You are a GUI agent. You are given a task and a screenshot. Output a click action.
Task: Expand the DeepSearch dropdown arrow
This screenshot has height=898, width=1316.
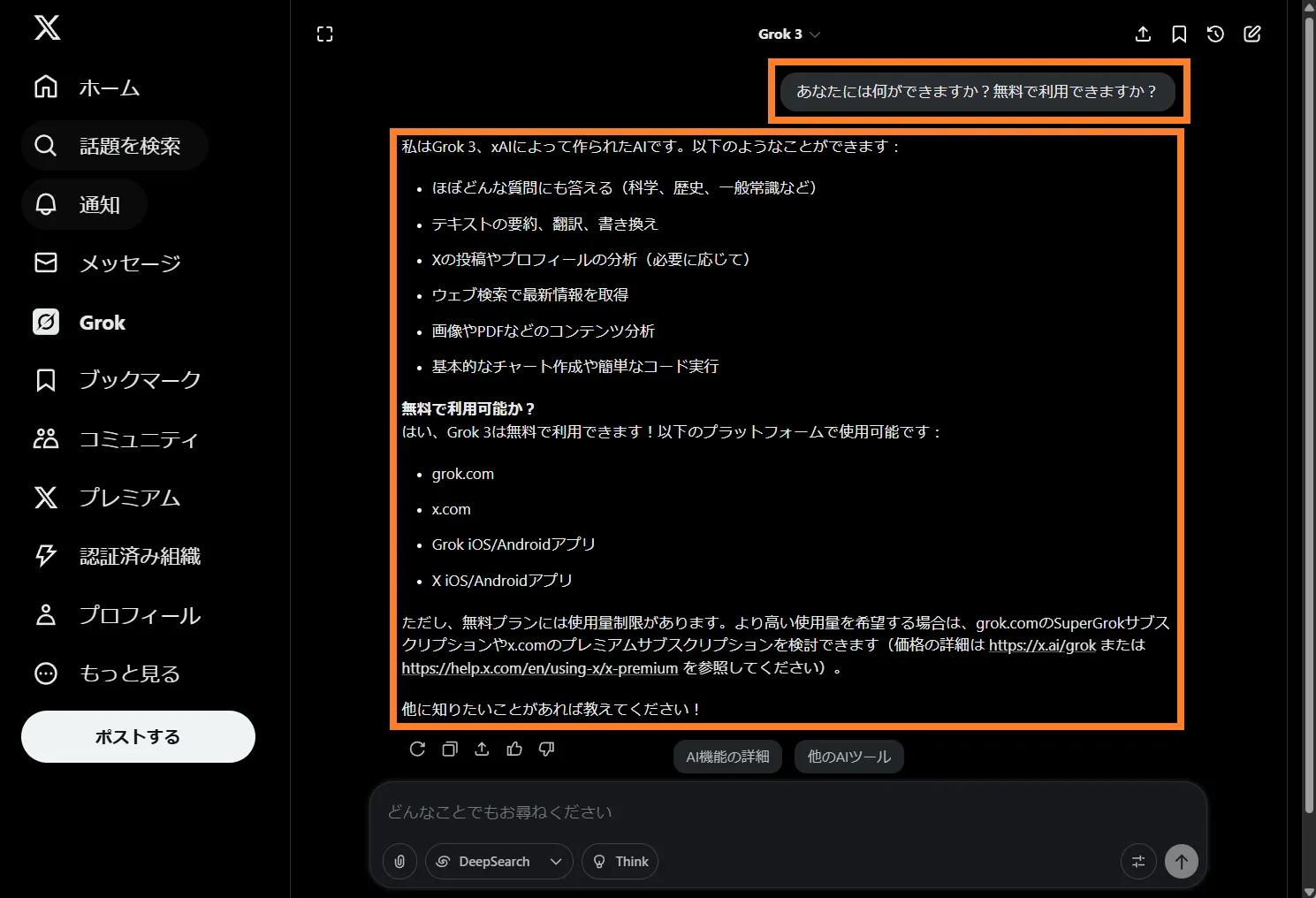(556, 861)
